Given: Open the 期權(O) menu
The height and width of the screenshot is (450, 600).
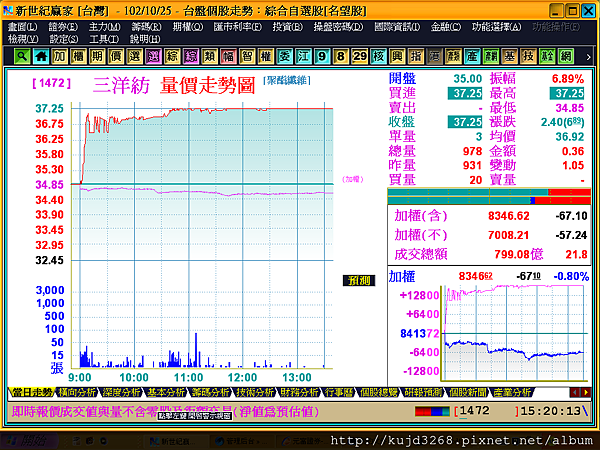Looking at the screenshot, I should click(188, 27).
